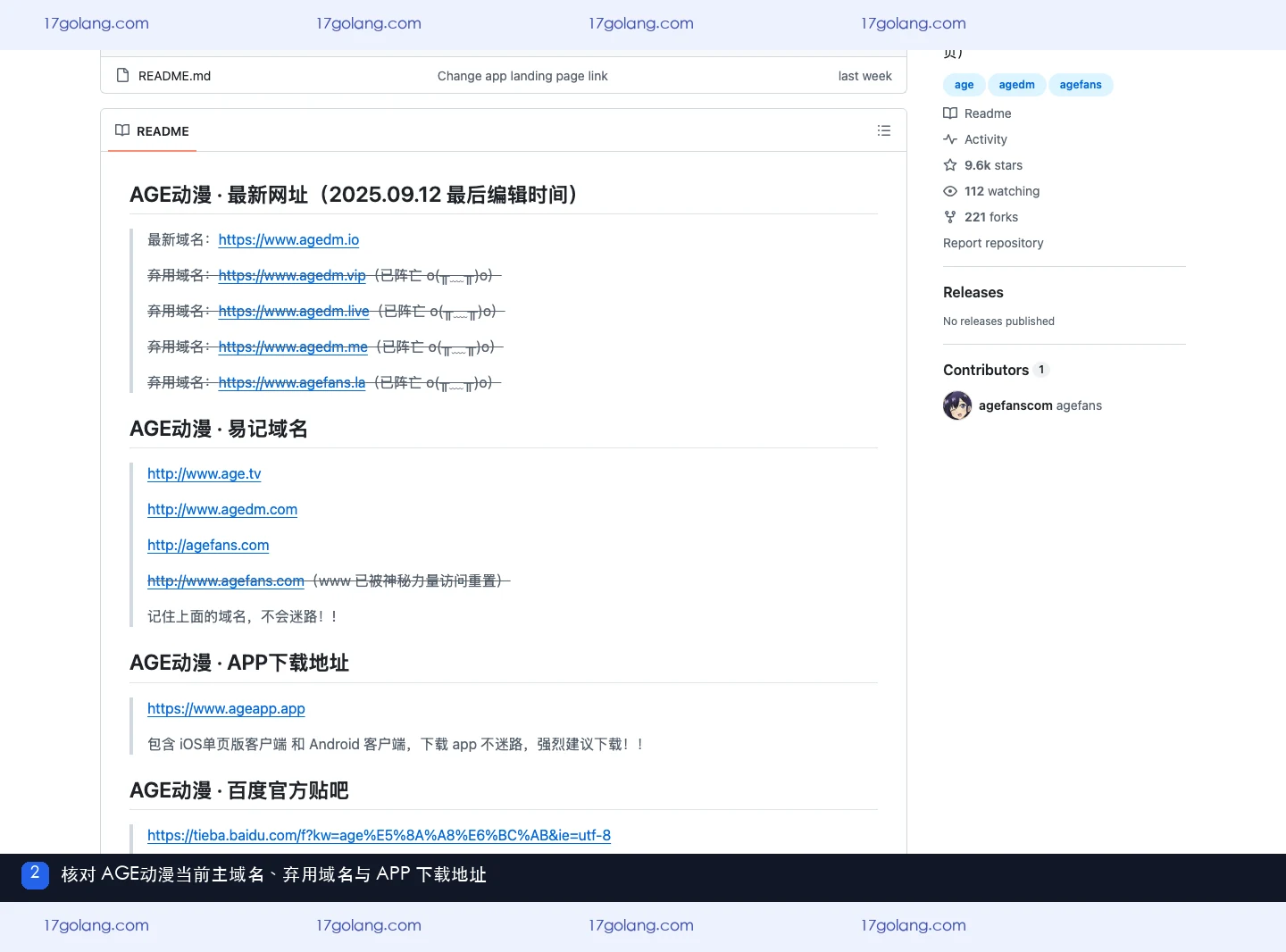The height and width of the screenshot is (952, 1286).
Task: Open agefanscom contributor profile name
Action: click(x=1015, y=405)
